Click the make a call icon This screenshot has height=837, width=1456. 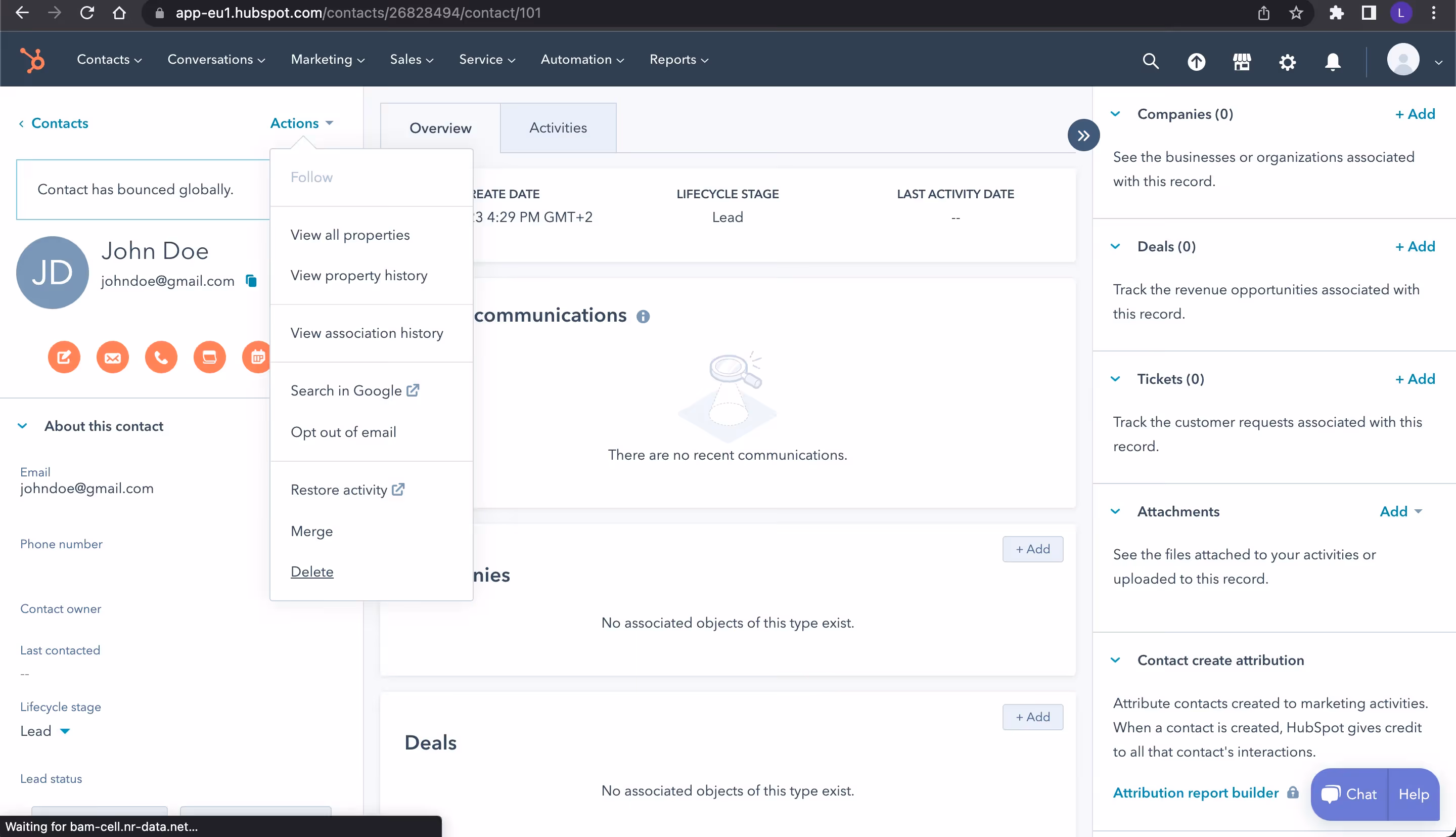click(161, 357)
